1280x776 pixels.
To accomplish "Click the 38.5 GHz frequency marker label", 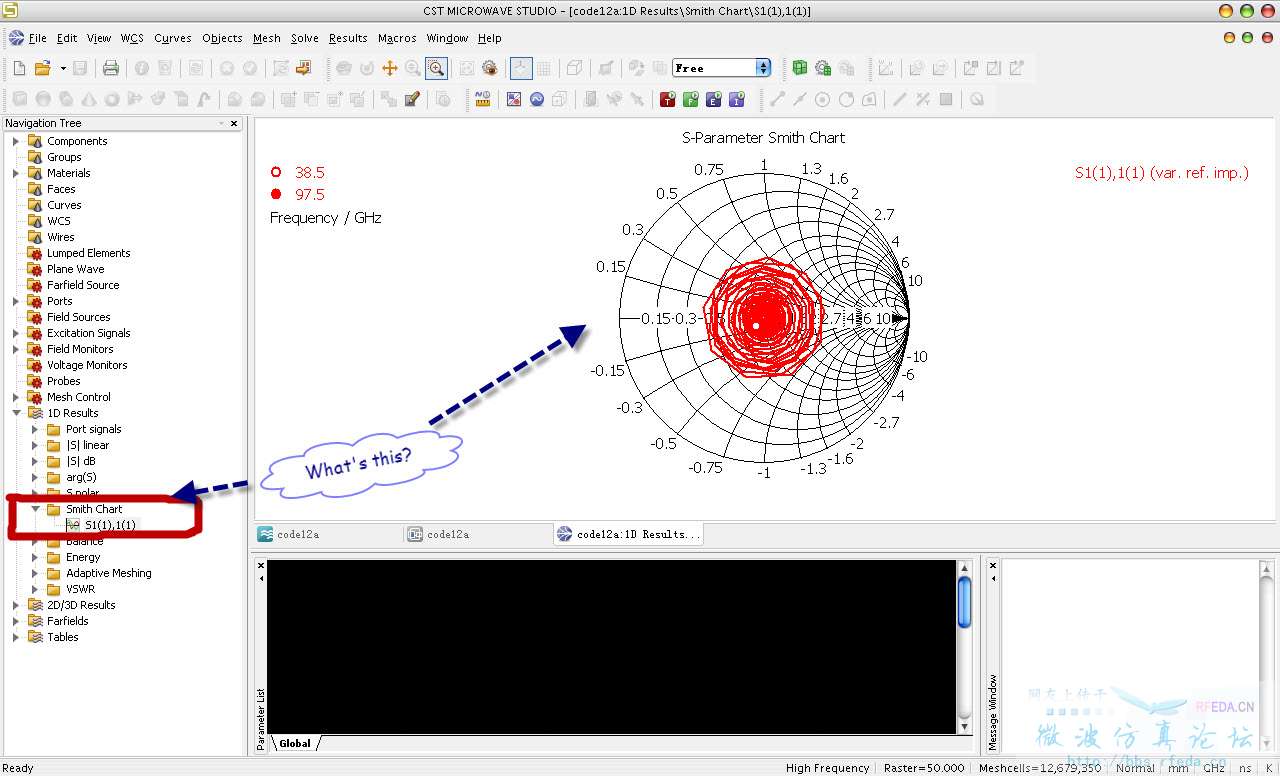I will (310, 172).
